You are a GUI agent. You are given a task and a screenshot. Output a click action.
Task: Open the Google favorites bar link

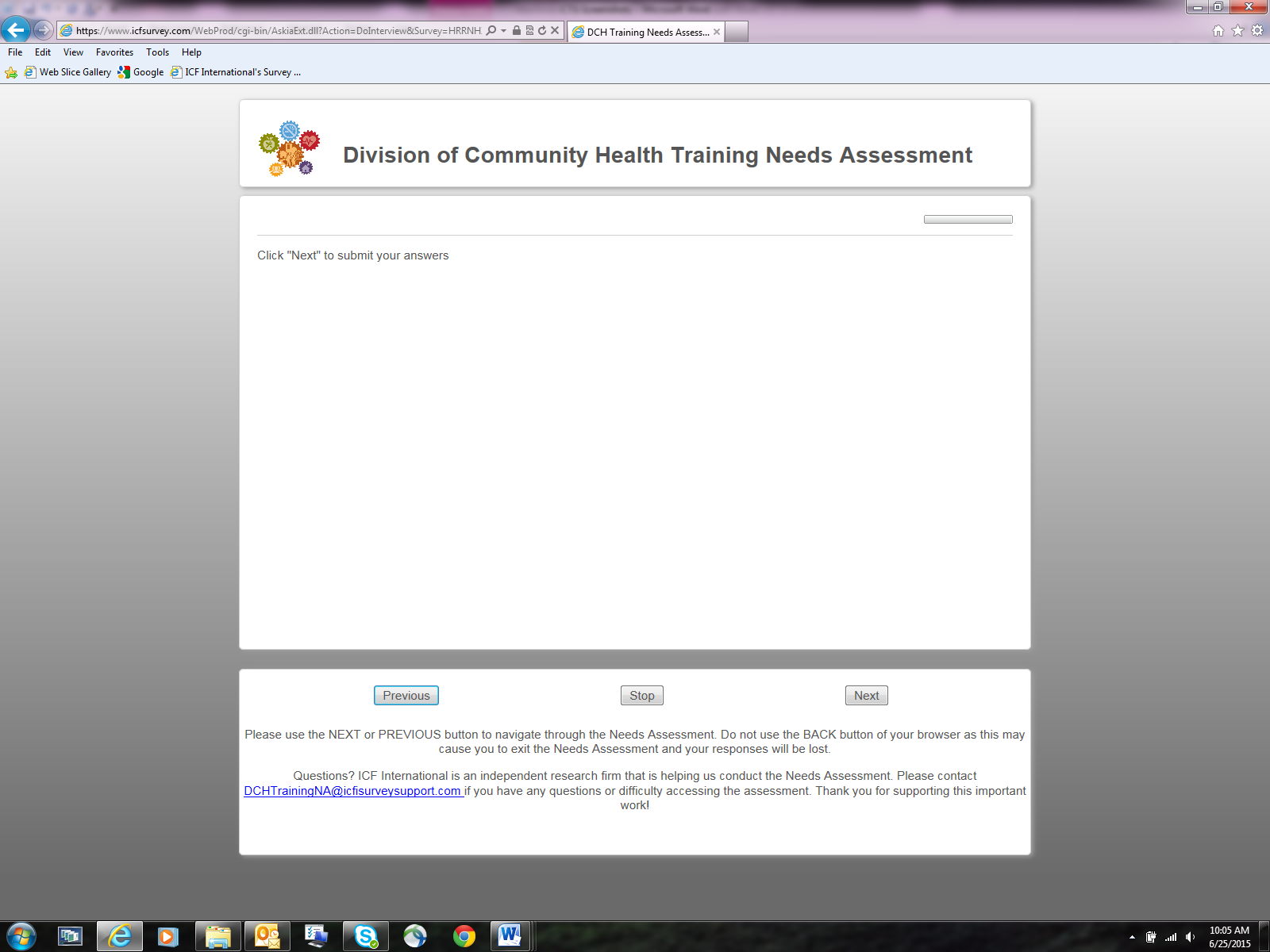pos(140,72)
